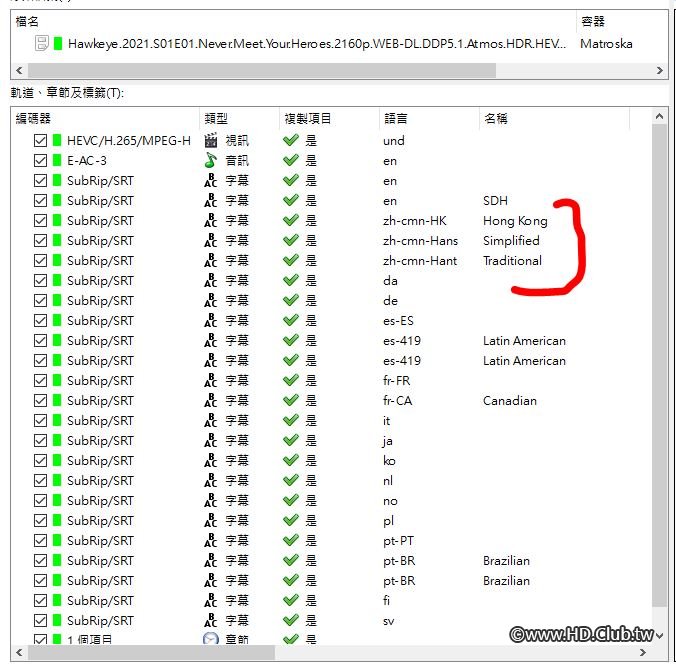
Task: Toggle checkbox for the ko subtitle track
Action: 41,460
